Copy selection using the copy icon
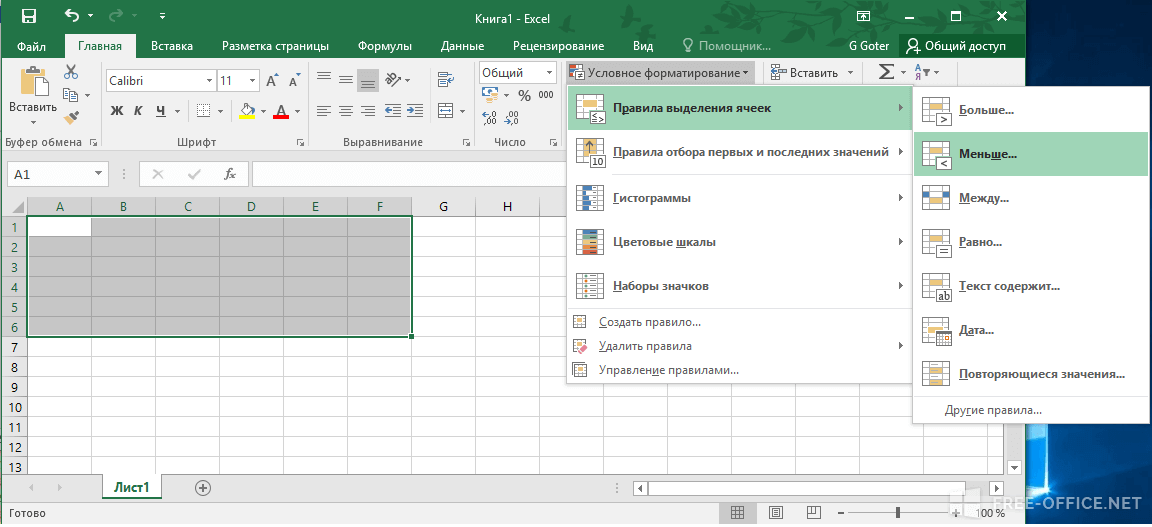 [71, 95]
